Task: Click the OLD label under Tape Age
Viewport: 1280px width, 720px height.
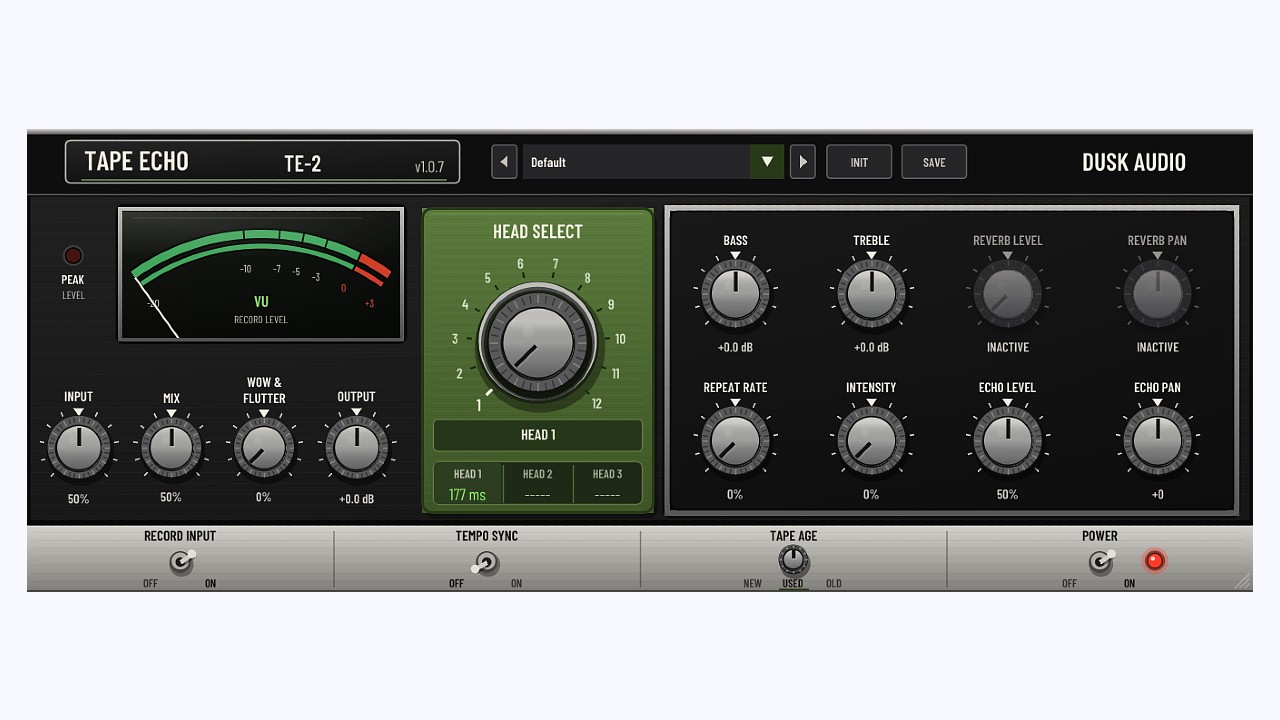Action: click(x=834, y=584)
